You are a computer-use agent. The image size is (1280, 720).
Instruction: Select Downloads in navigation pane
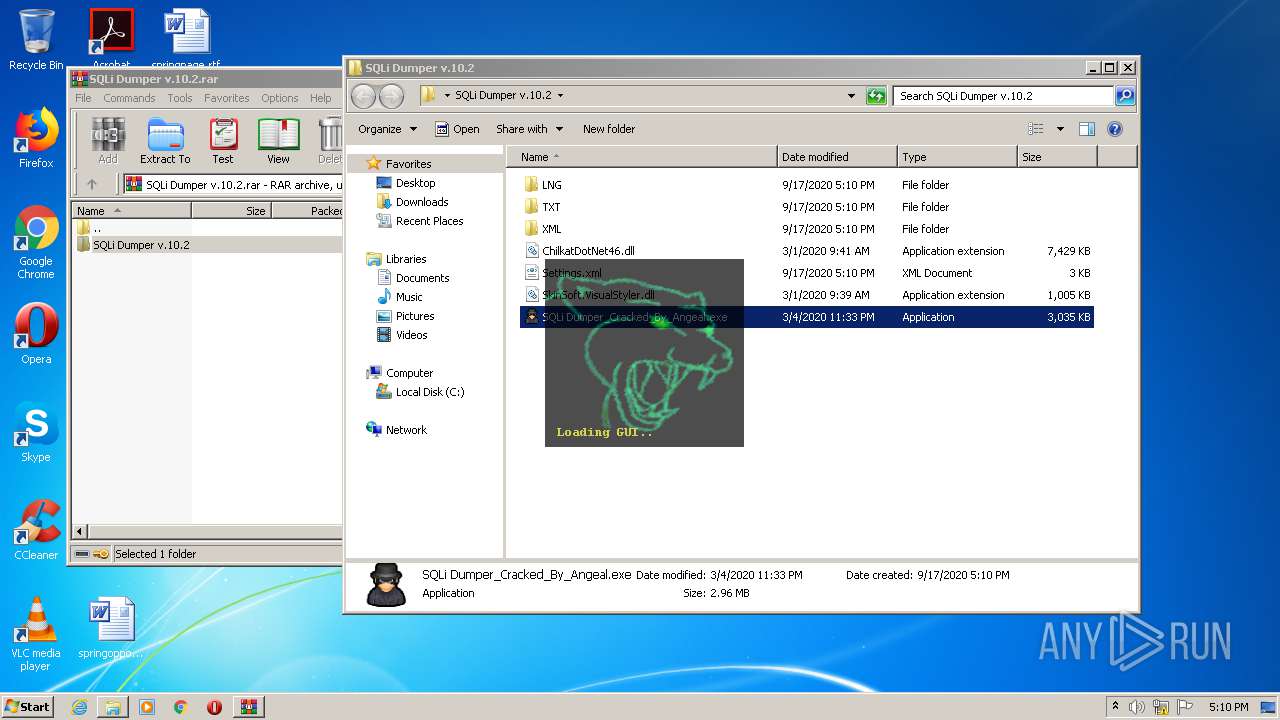click(422, 202)
